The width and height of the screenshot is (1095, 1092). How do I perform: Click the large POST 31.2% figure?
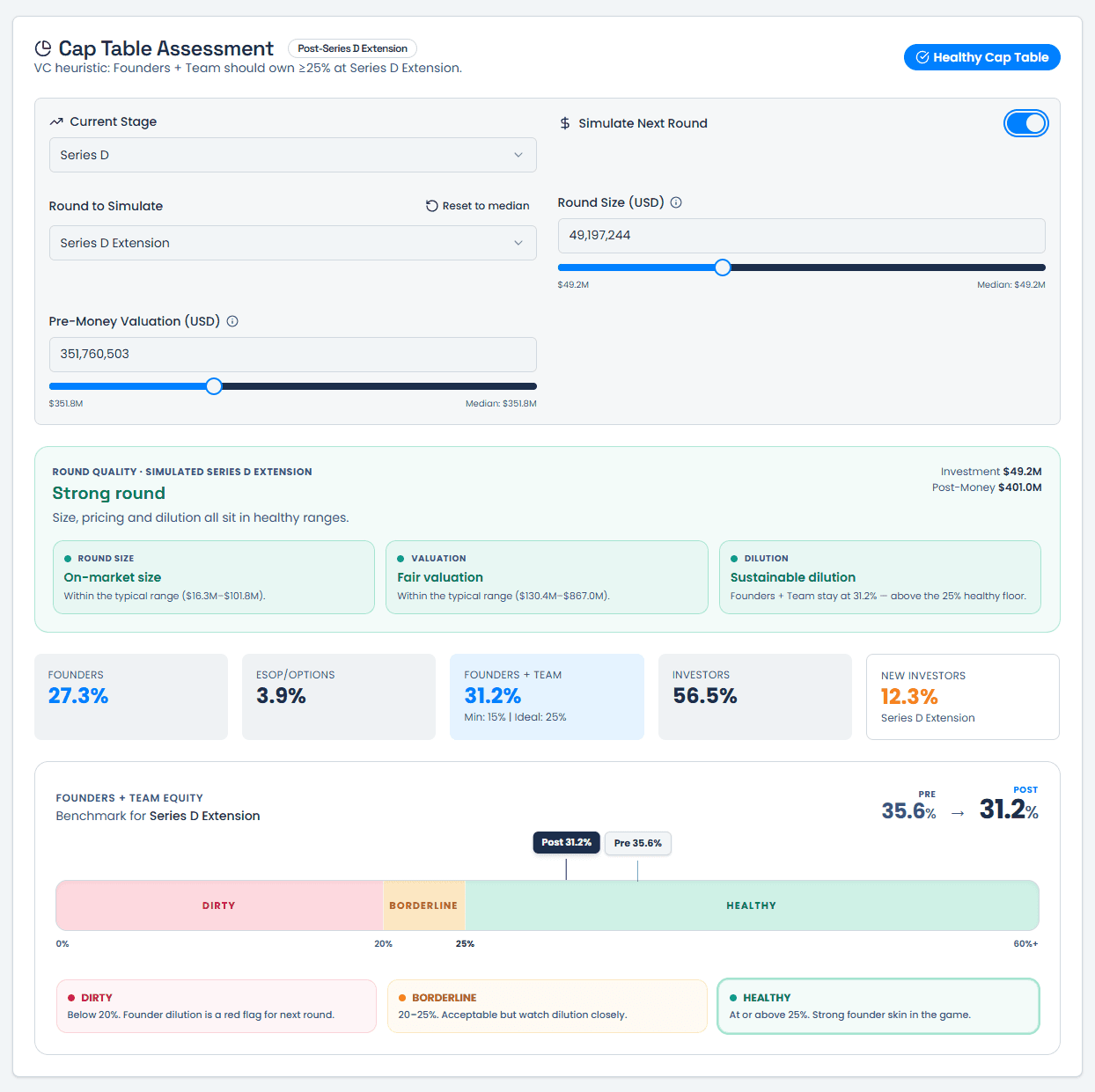pos(1009,809)
